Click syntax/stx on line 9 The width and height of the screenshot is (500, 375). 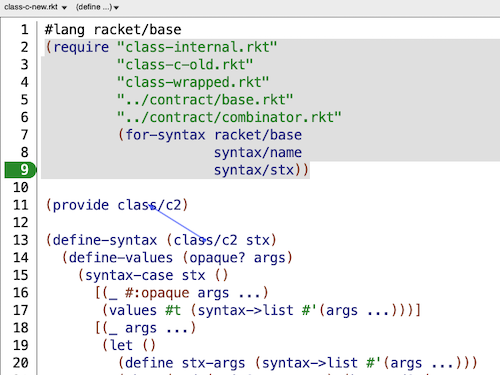click(254, 170)
